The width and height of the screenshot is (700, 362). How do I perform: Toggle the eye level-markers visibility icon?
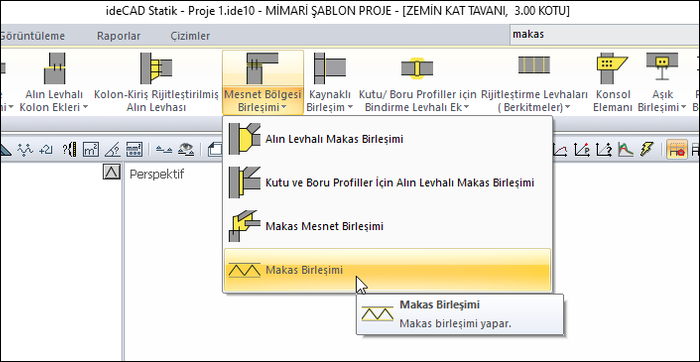point(186,150)
